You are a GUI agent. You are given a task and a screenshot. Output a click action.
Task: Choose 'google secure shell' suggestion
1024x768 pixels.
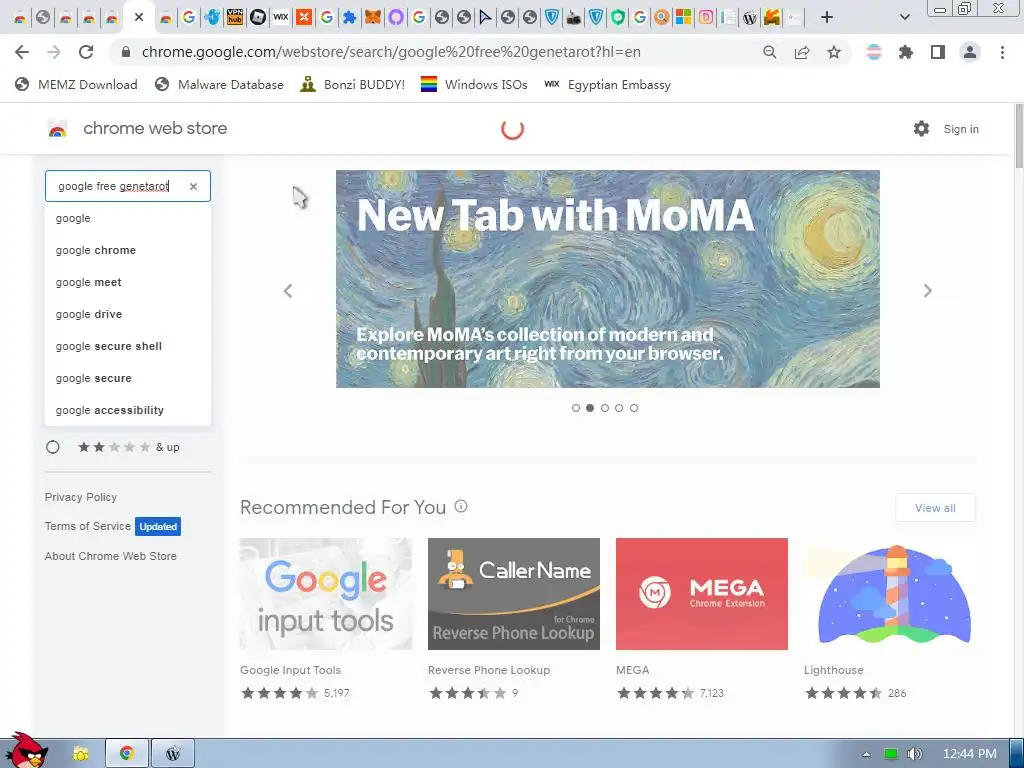click(128, 346)
